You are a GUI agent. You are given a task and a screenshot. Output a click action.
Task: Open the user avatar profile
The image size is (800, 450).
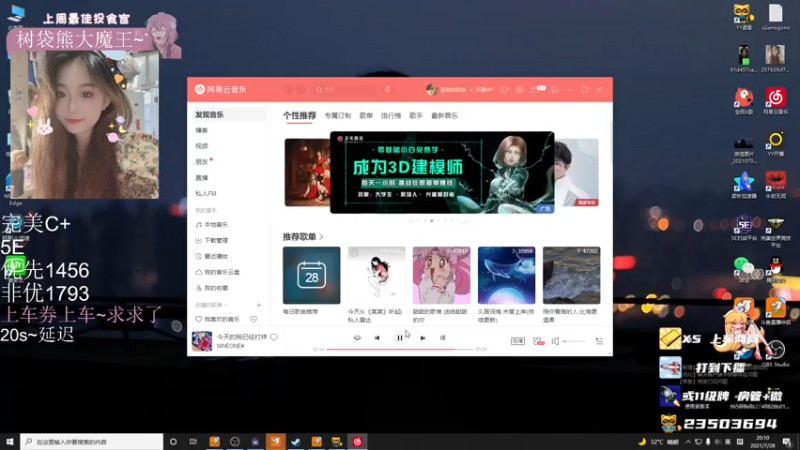coord(432,89)
